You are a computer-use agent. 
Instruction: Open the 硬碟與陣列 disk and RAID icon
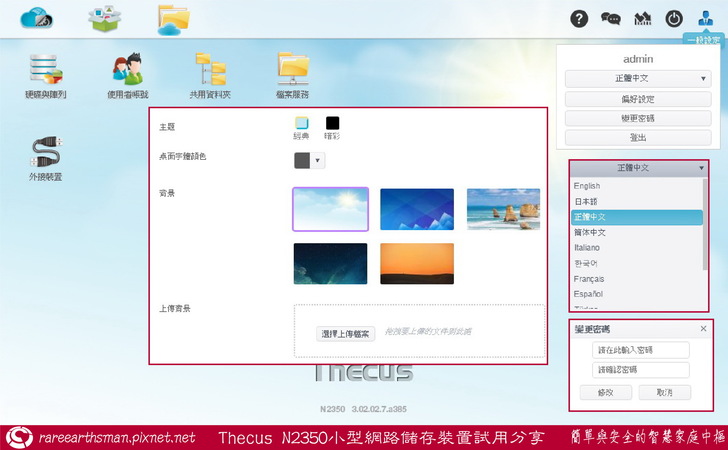click(47, 70)
